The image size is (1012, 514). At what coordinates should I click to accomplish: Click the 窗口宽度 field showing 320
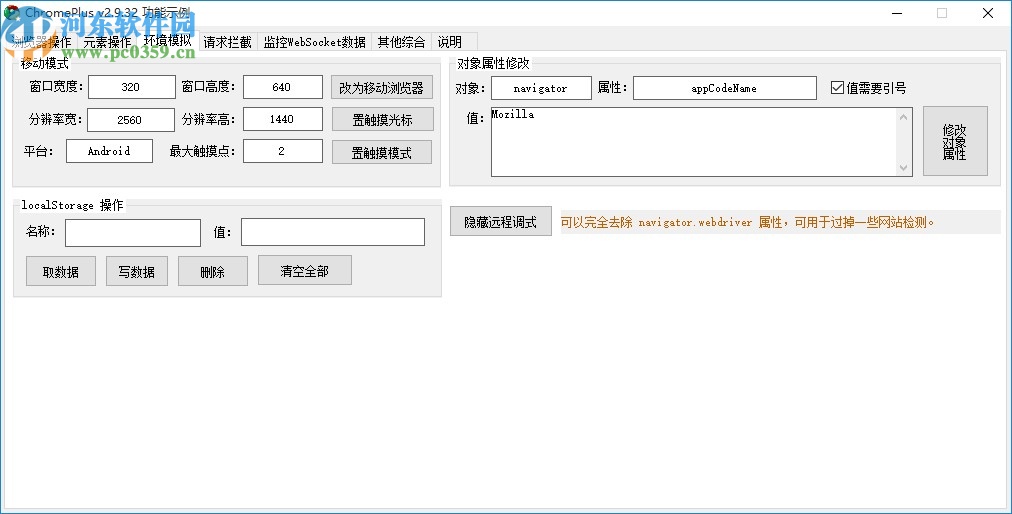132,87
